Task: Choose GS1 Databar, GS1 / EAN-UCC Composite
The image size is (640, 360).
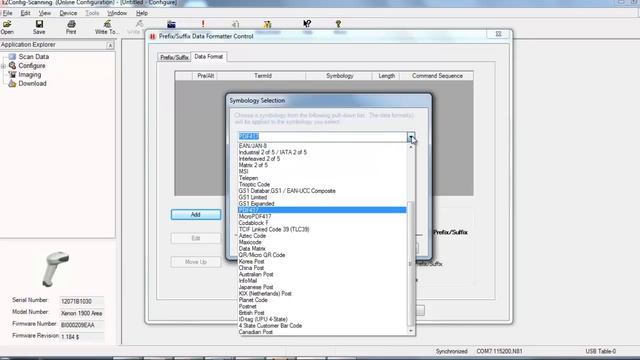Action: pos(322,191)
